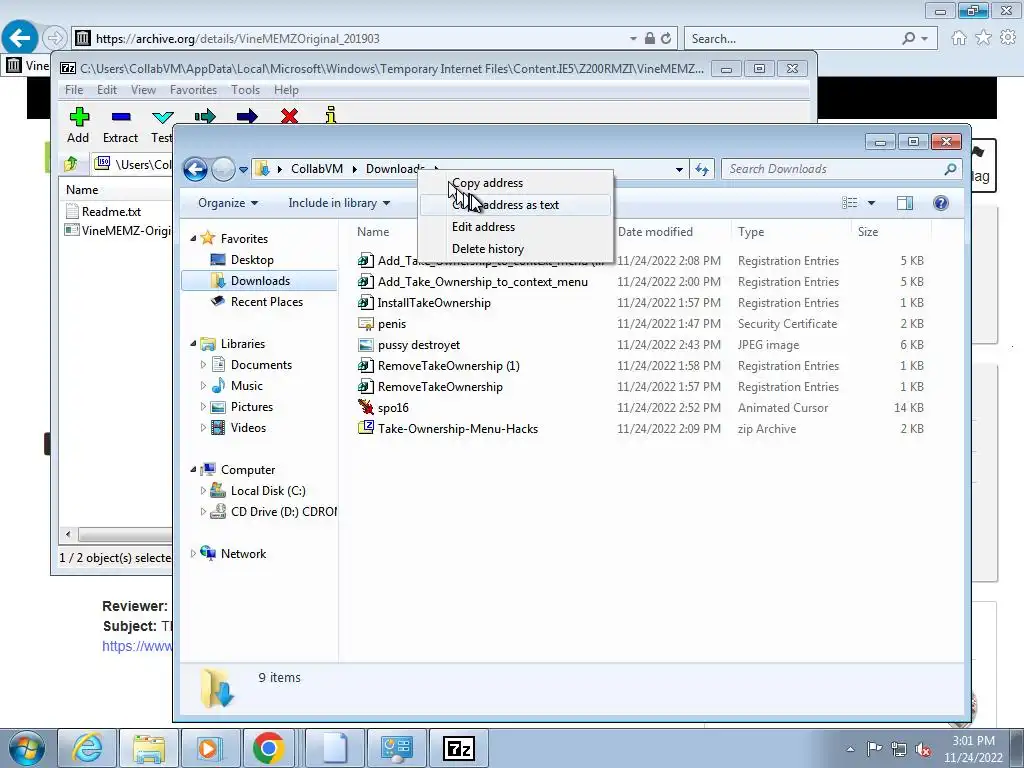1024x768 pixels.
Task: Click Internet Explorer forward button
Action: pos(55,38)
